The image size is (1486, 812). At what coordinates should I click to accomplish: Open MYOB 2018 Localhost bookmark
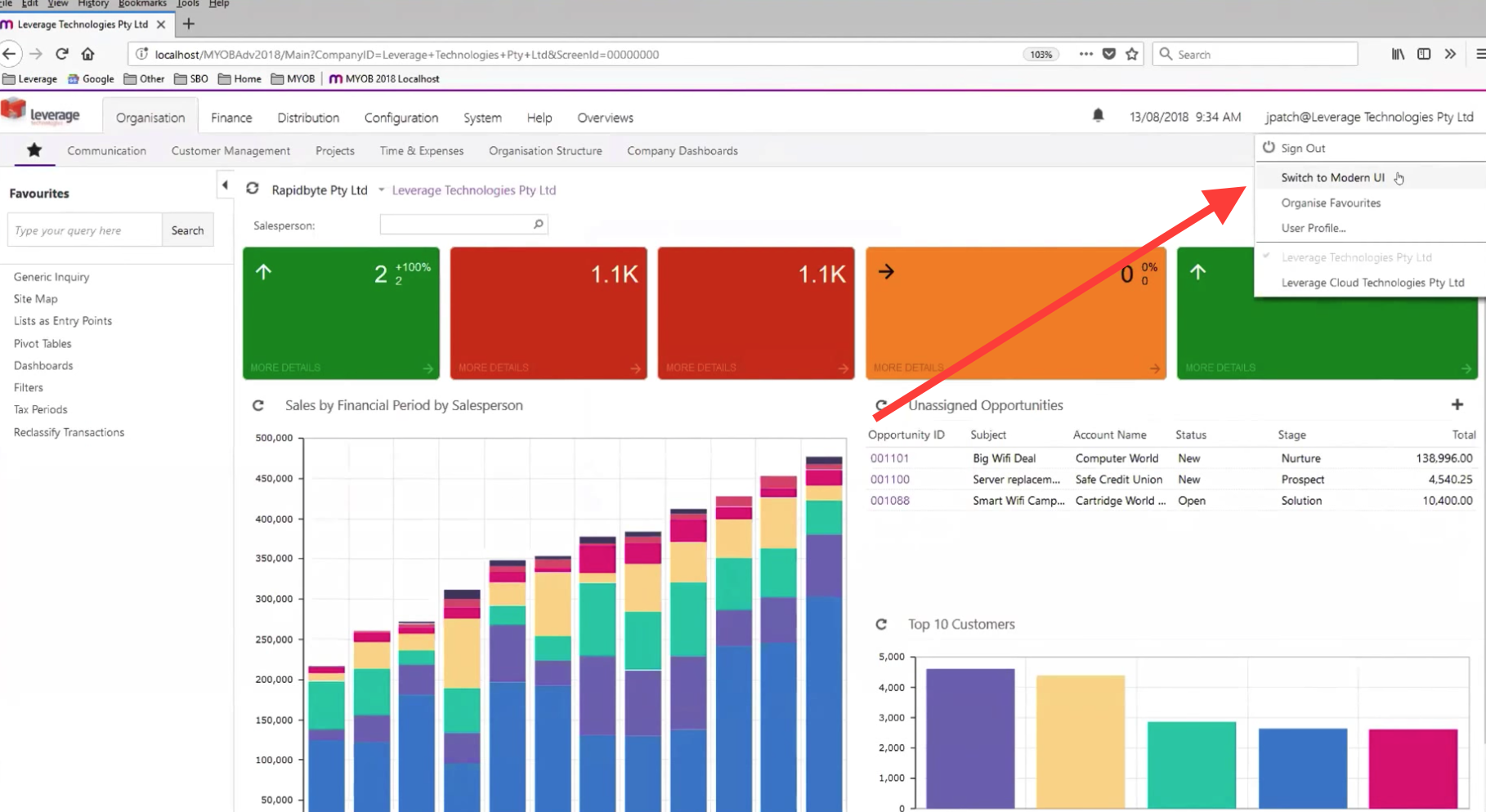[x=384, y=79]
